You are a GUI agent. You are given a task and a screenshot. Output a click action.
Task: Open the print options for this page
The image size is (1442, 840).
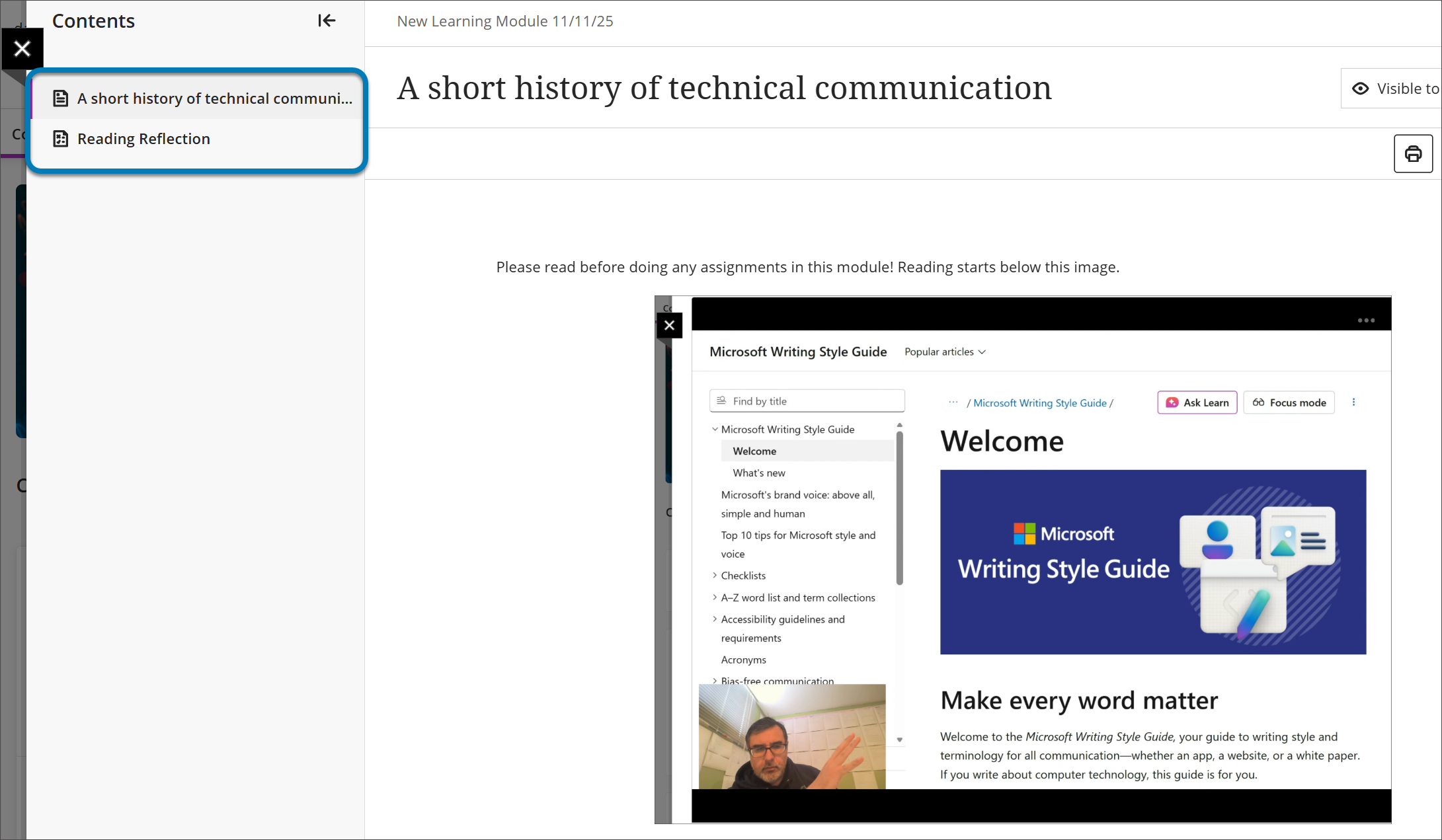click(1413, 153)
